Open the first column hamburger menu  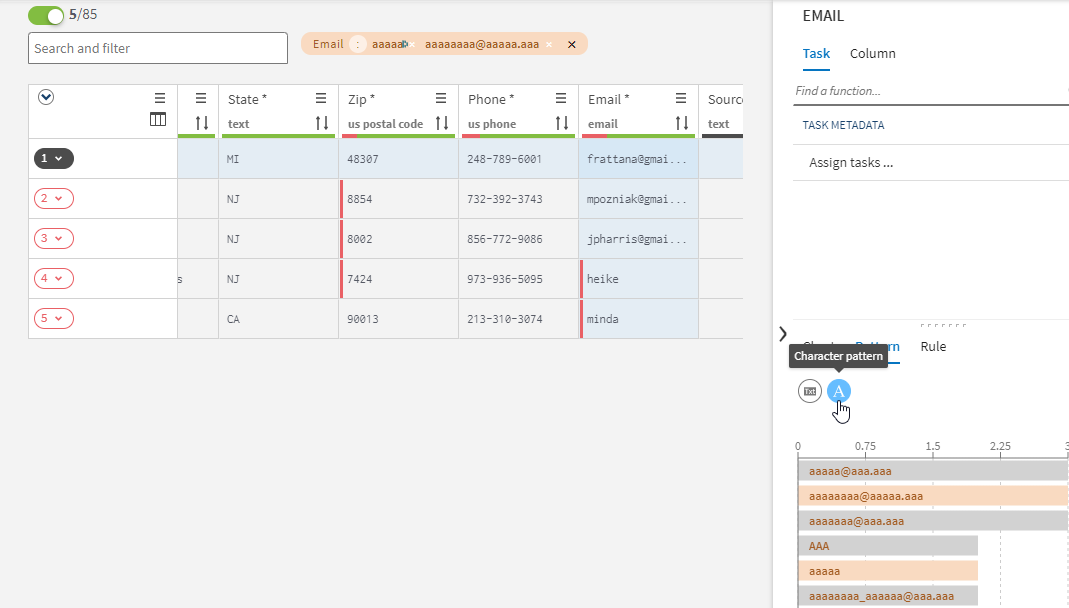click(160, 98)
